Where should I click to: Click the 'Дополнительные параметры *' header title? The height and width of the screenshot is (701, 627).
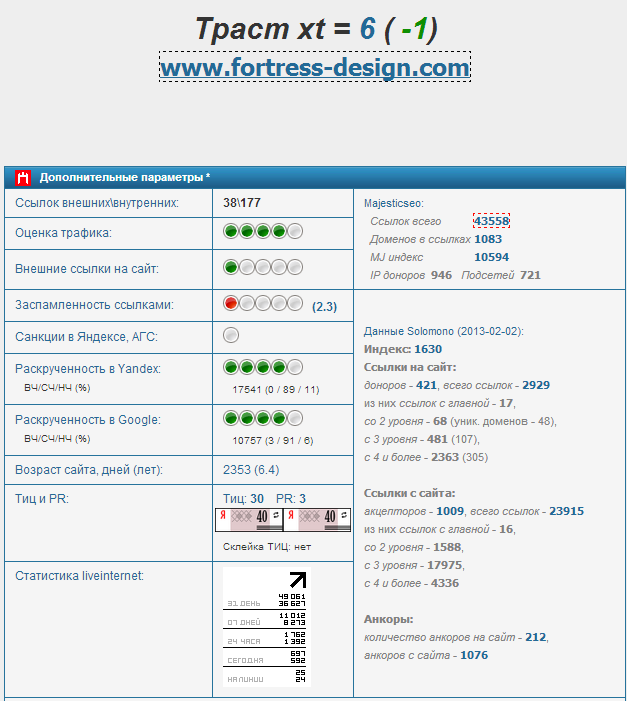click(125, 177)
